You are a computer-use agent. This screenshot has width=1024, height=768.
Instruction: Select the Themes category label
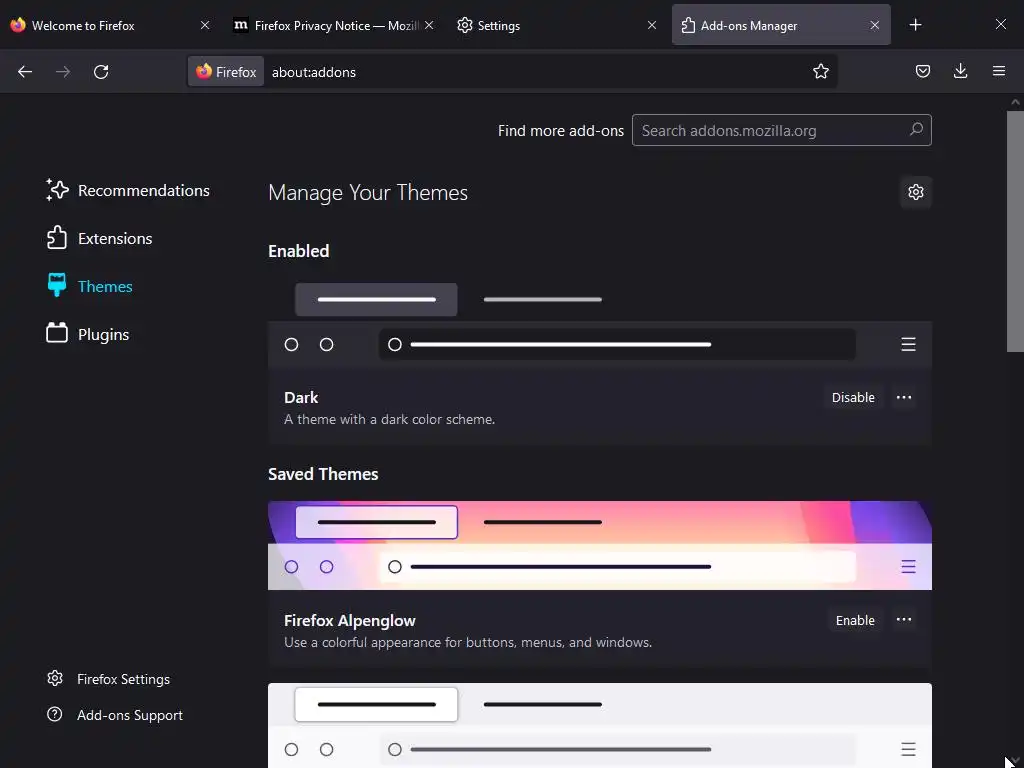pyautogui.click(x=105, y=286)
